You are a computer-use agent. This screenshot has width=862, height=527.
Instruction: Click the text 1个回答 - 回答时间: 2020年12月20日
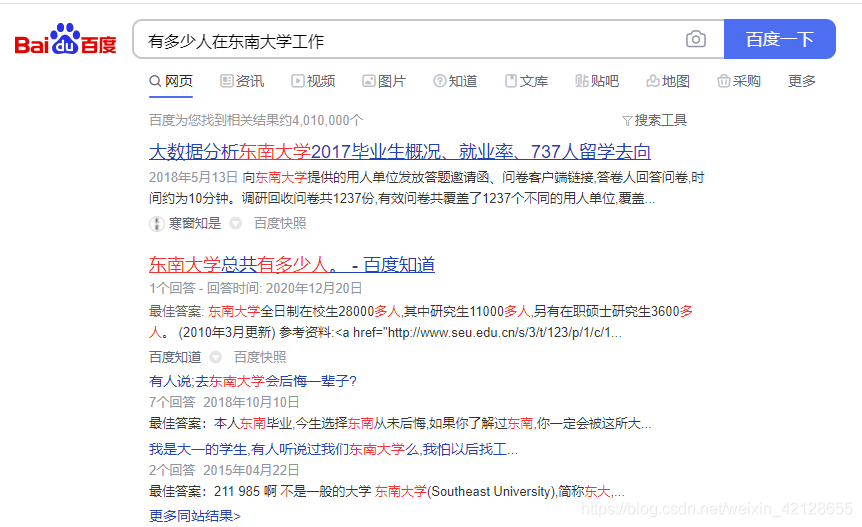click(x=256, y=288)
